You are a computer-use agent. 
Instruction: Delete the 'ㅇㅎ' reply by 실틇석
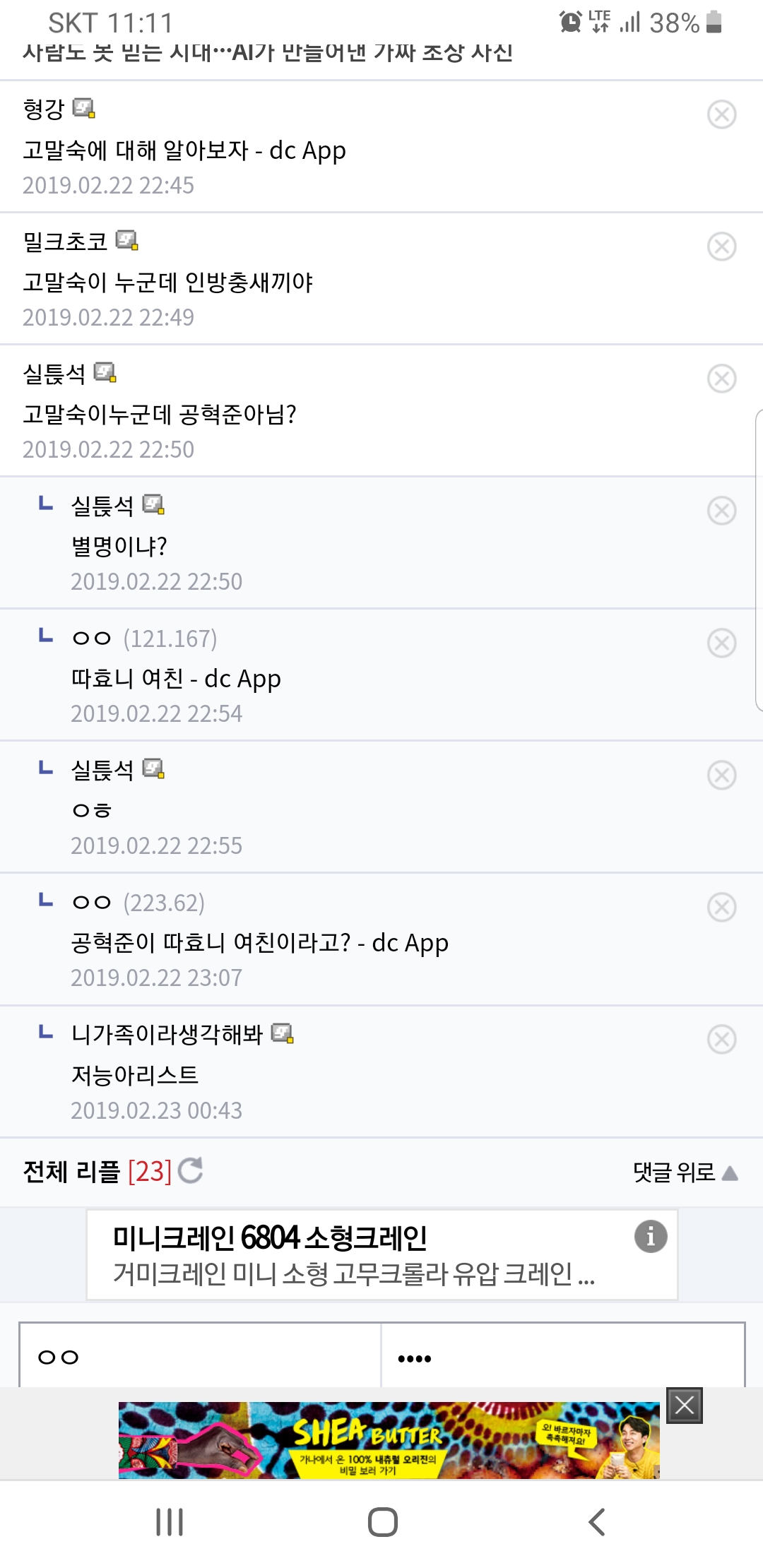(721, 775)
